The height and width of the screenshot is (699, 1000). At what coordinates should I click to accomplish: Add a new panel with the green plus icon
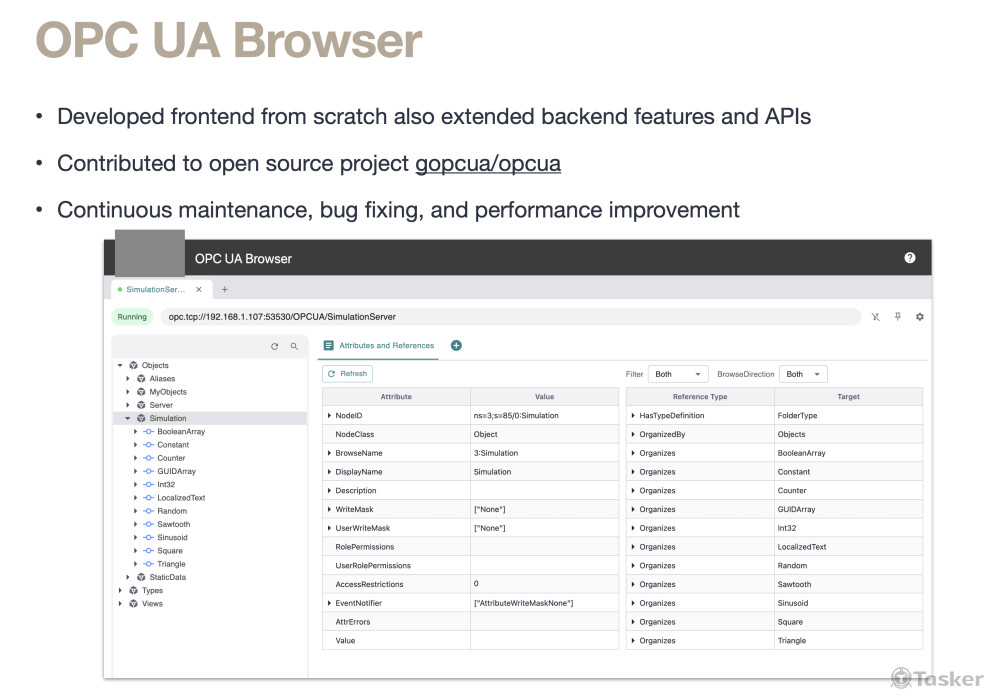coord(456,346)
